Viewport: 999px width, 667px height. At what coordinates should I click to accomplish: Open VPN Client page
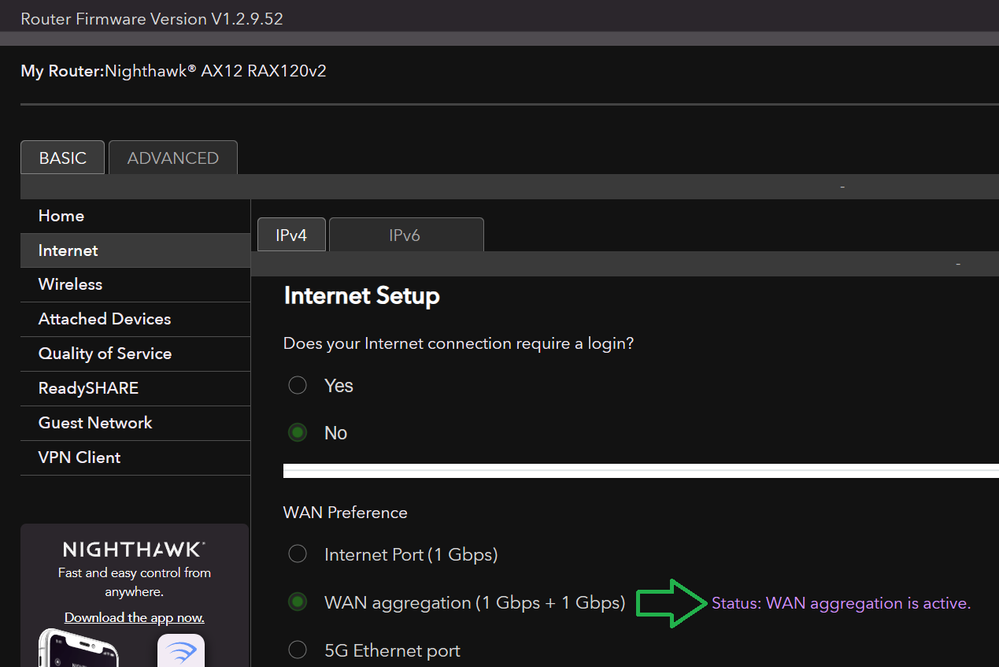click(x=135, y=457)
